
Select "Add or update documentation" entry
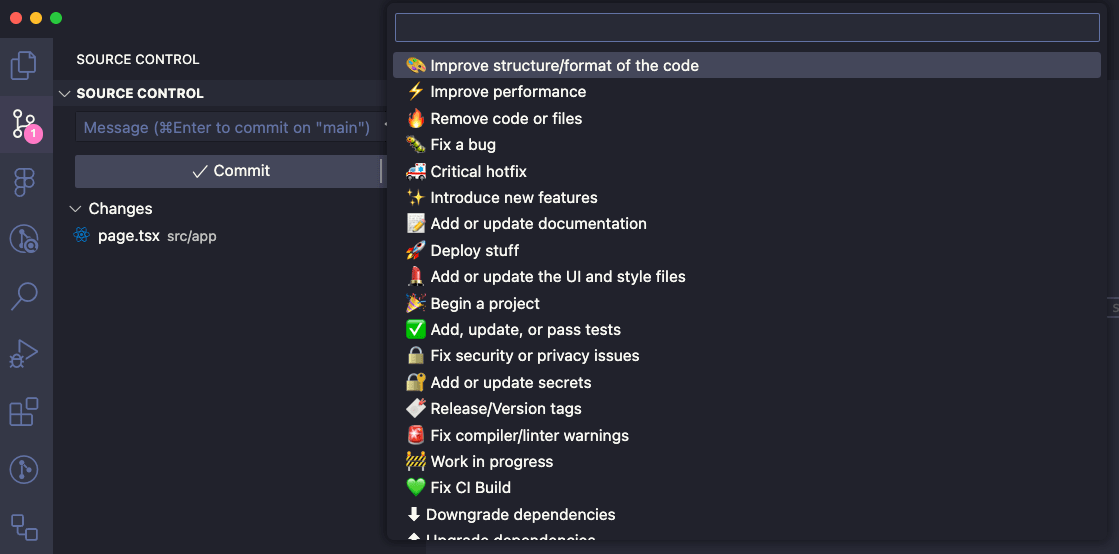(538, 224)
